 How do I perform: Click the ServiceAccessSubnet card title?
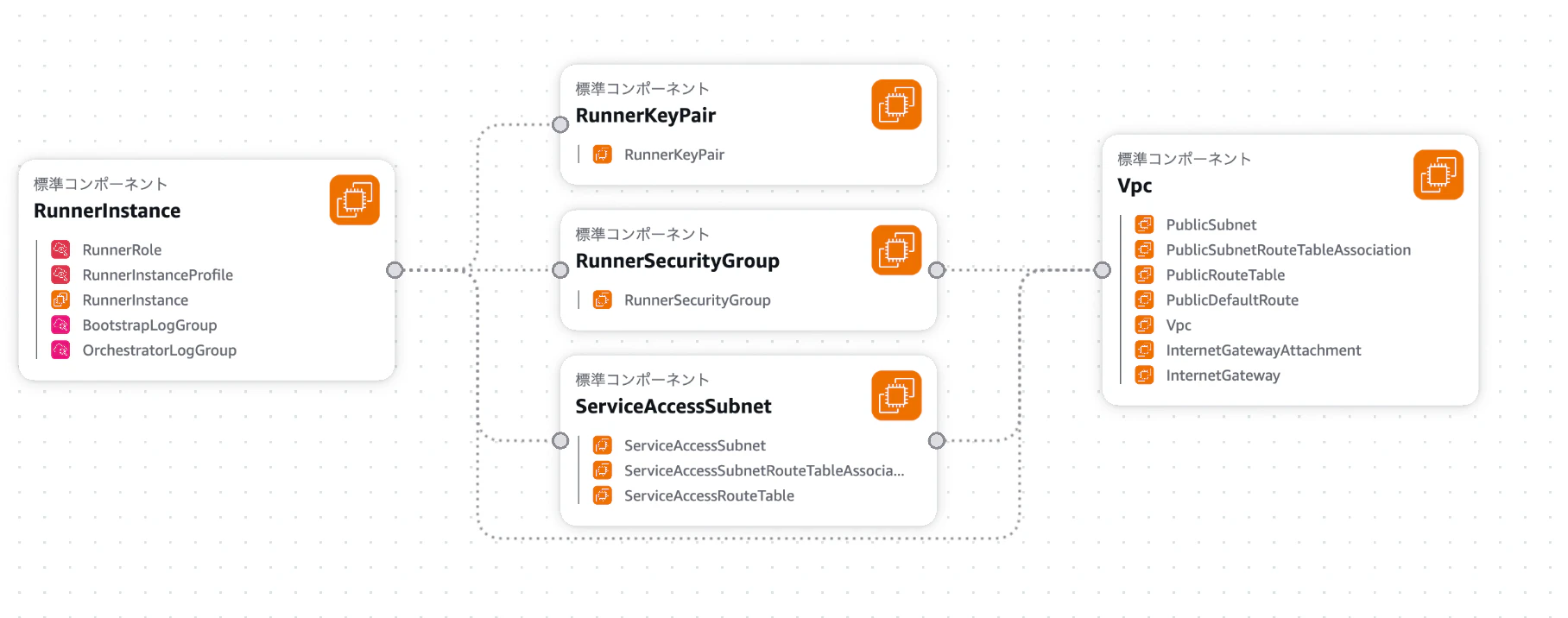click(673, 406)
